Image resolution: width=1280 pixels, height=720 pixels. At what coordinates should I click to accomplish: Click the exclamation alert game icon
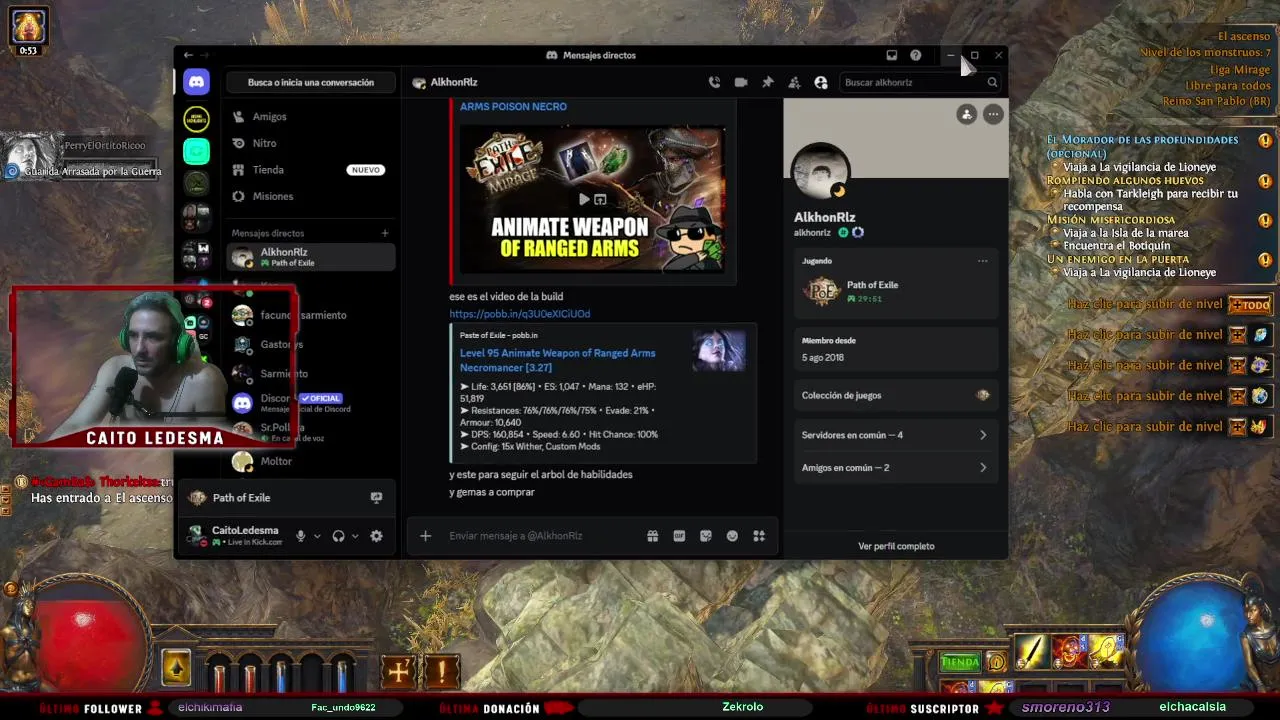[442, 672]
